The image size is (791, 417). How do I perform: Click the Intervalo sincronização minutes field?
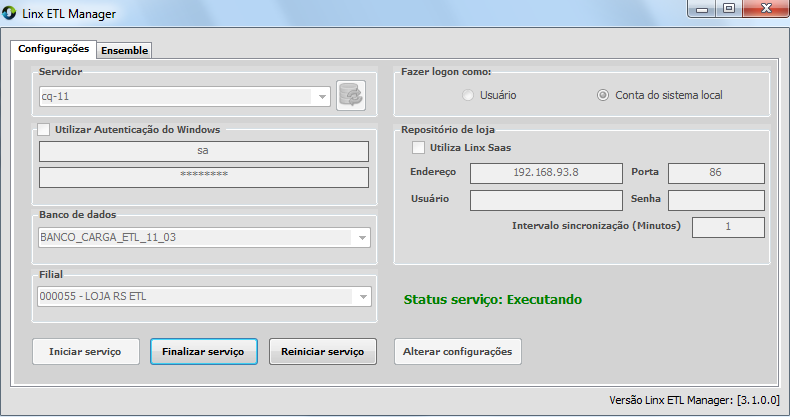728,227
